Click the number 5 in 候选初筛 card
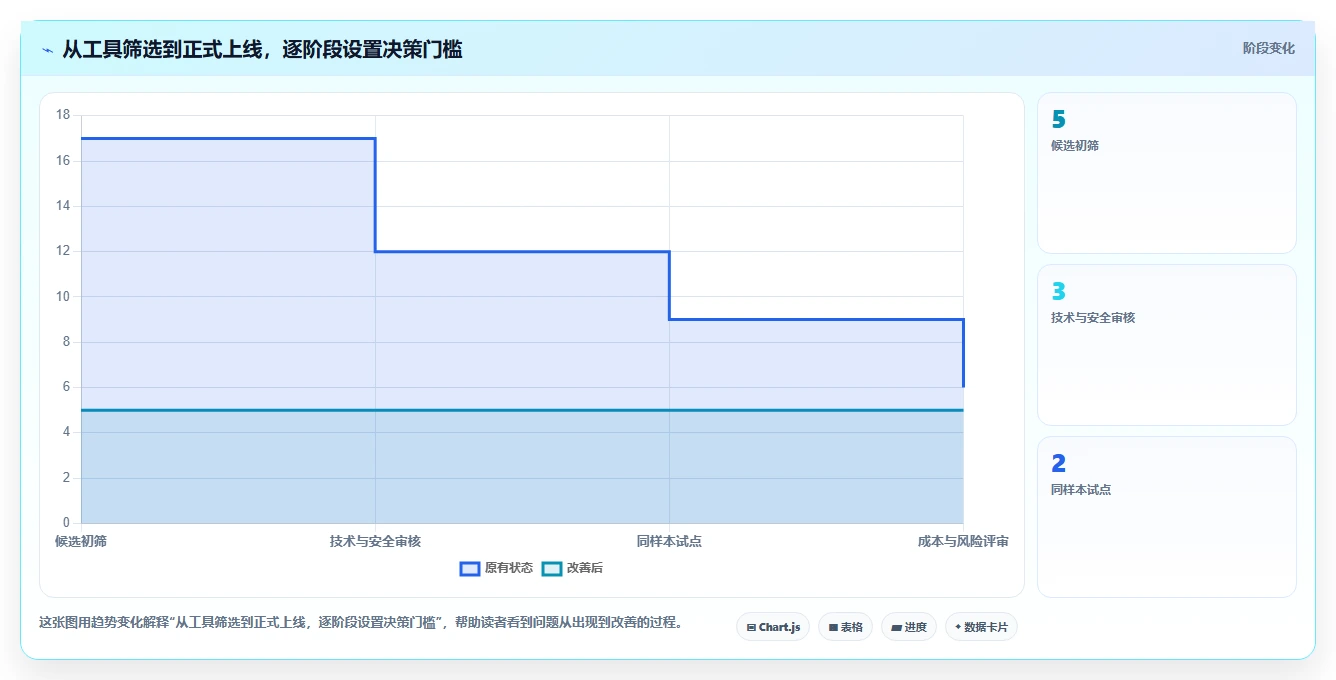The width and height of the screenshot is (1336, 680). (1059, 120)
